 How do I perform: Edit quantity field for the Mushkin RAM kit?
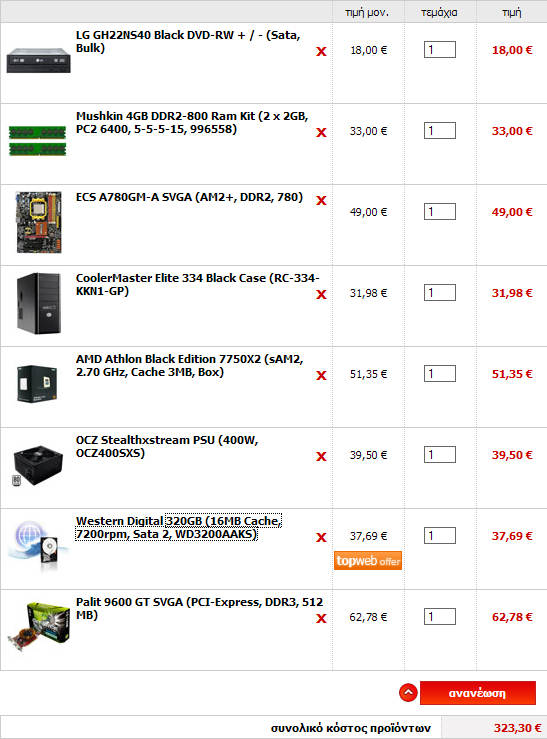coord(440,131)
